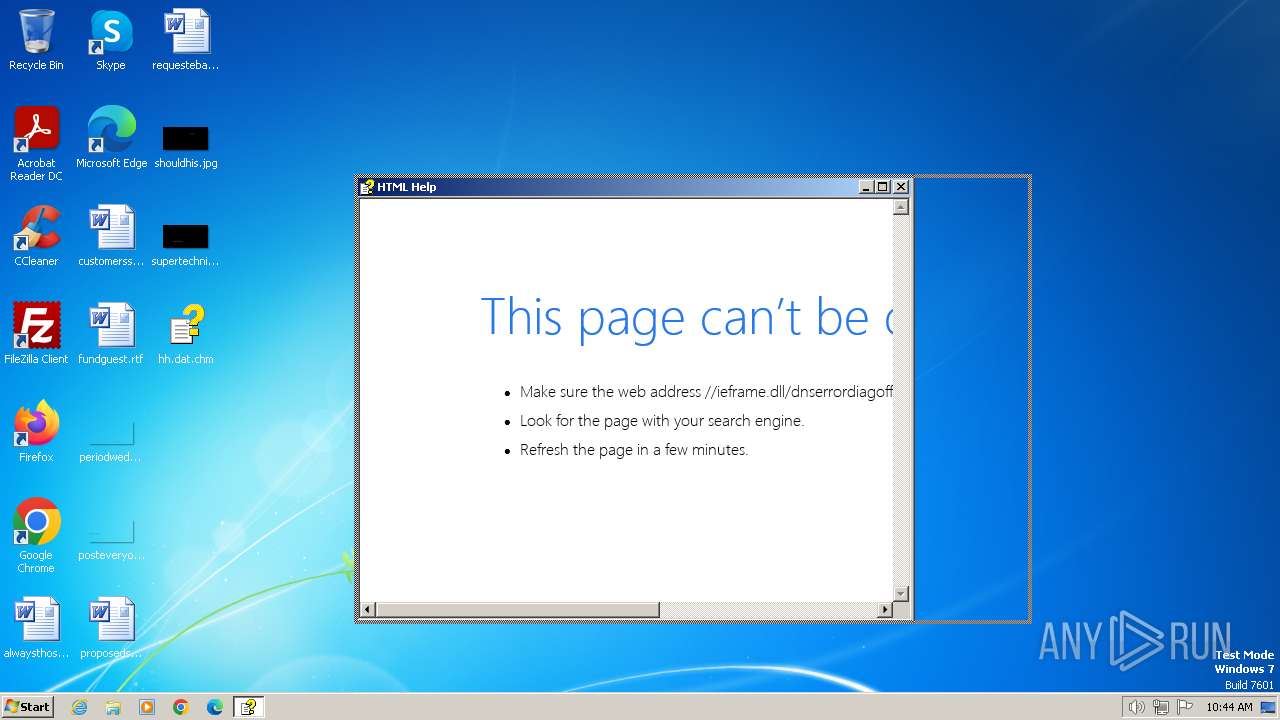Click the "Make sure the web address" line
Screen dimensions: 1280x720
pyautogui.click(x=706, y=392)
